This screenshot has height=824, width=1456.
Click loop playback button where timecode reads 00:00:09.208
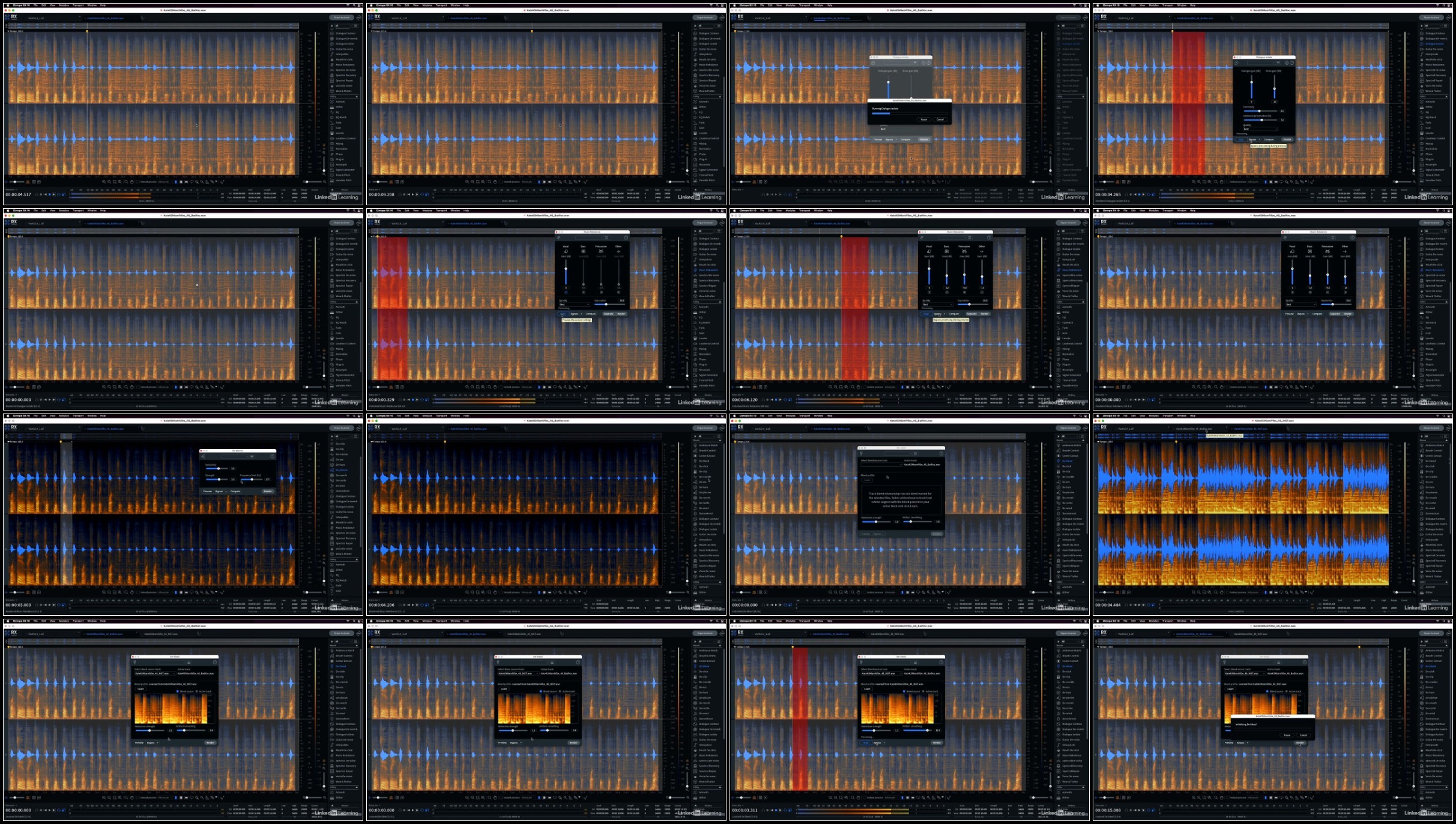(x=421, y=194)
